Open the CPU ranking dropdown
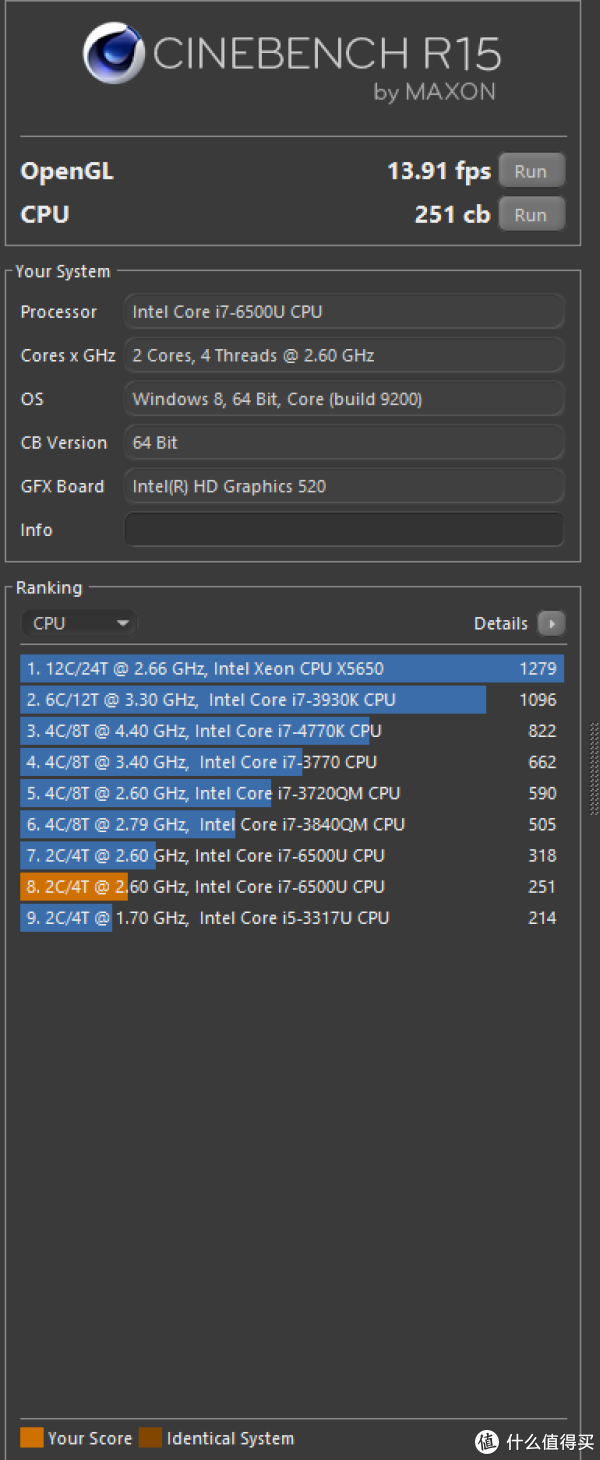Image resolution: width=600 pixels, height=1460 pixels. (x=78, y=623)
